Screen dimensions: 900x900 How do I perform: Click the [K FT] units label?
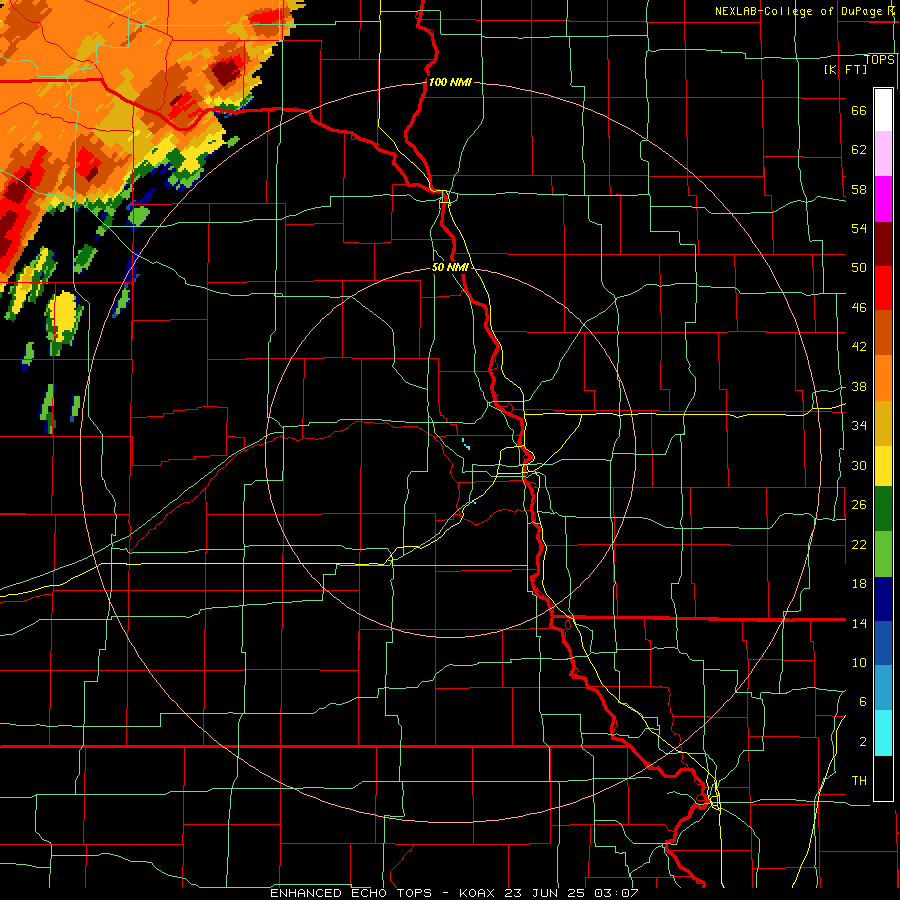pos(845,69)
